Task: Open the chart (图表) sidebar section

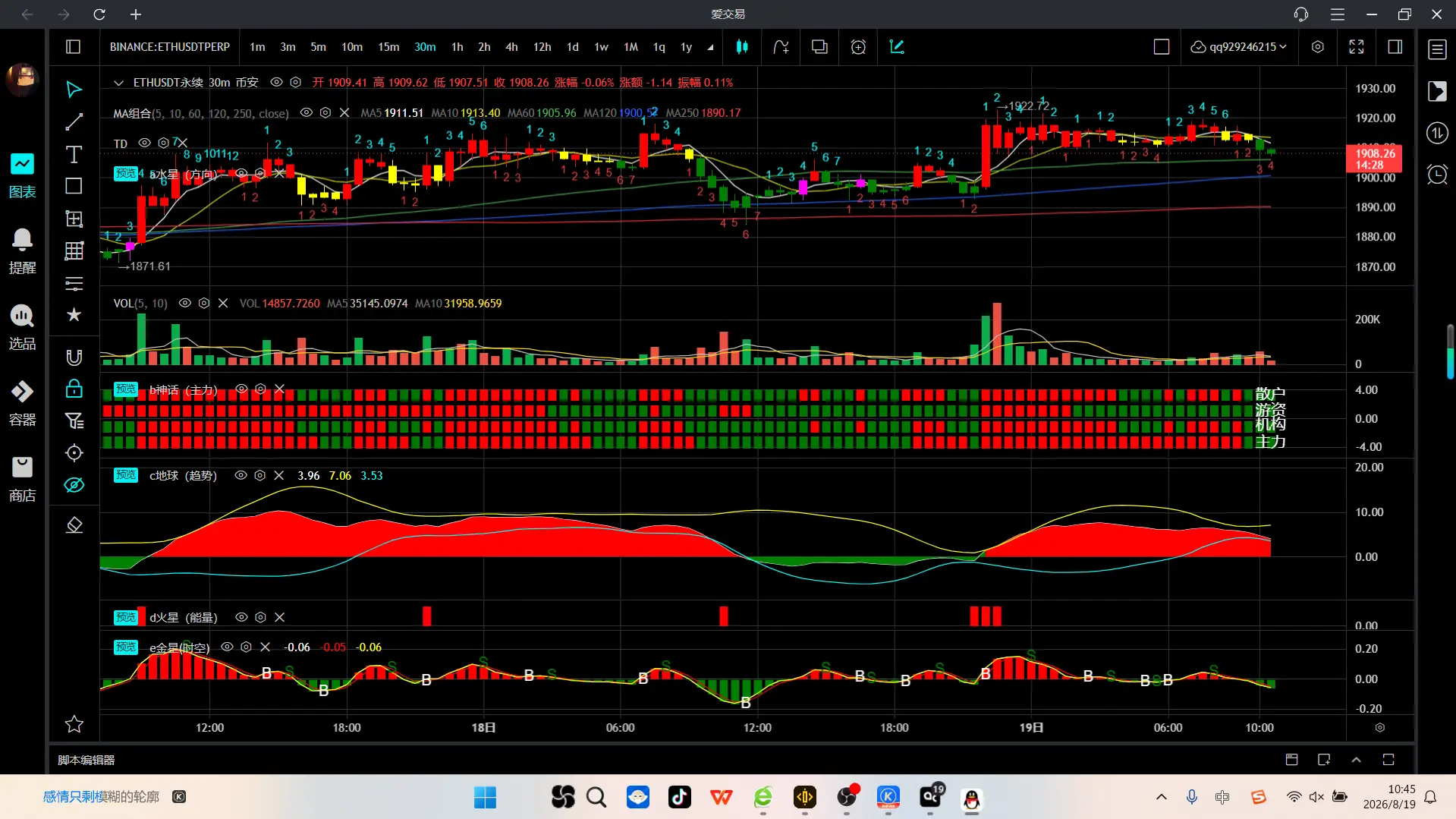Action: coord(22,175)
